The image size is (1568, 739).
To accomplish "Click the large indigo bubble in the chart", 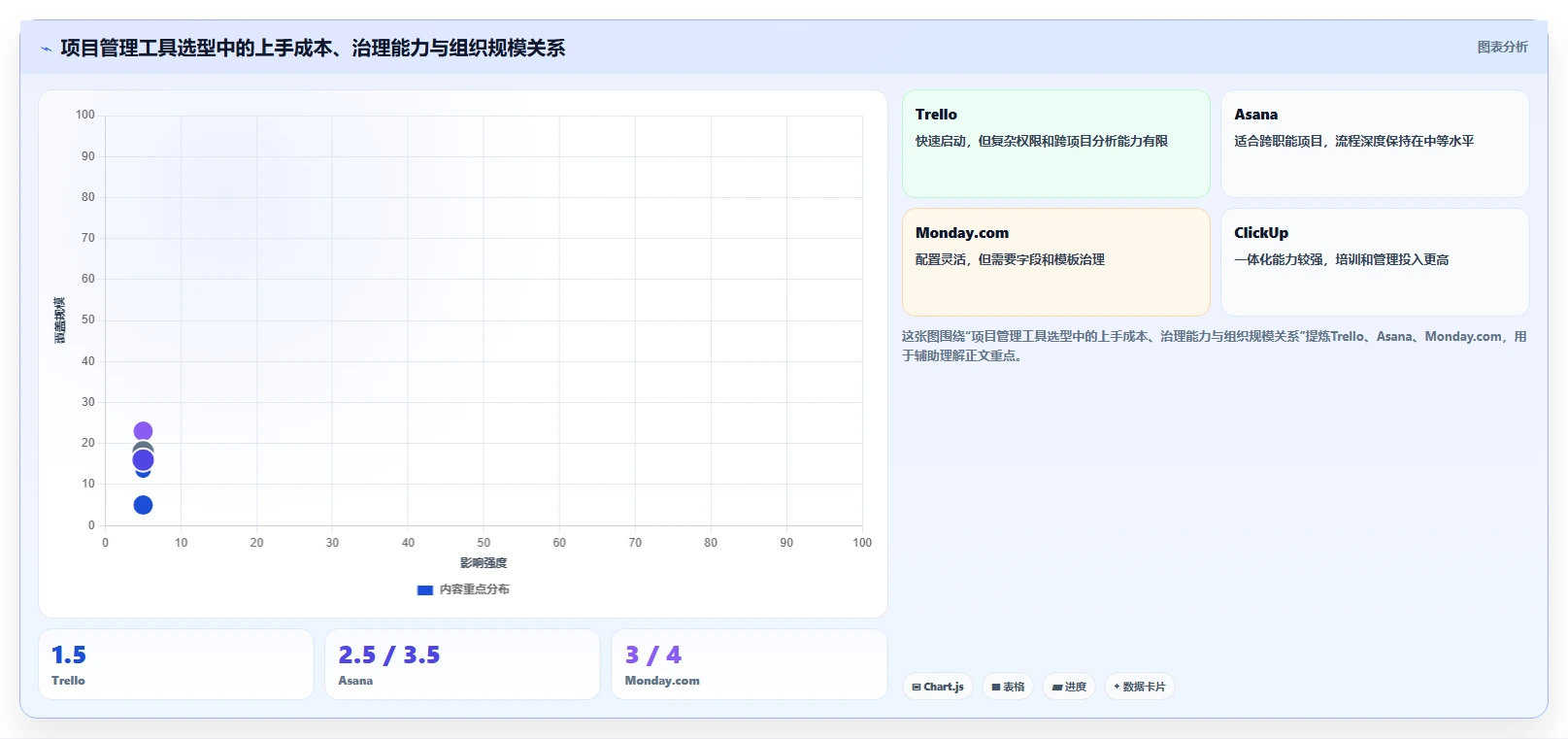I will 143,460.
